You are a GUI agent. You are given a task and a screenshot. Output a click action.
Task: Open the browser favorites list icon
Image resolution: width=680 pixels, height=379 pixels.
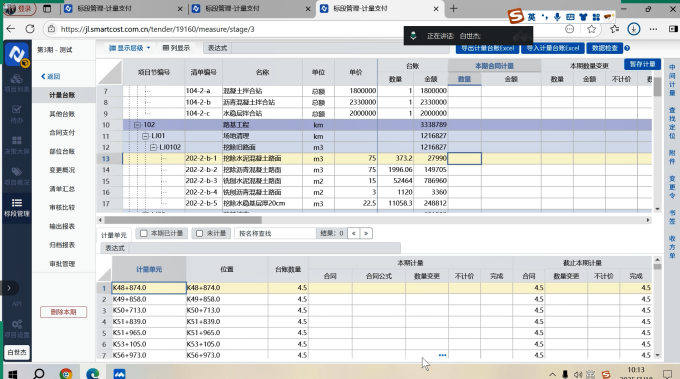pyautogui.click(x=614, y=29)
